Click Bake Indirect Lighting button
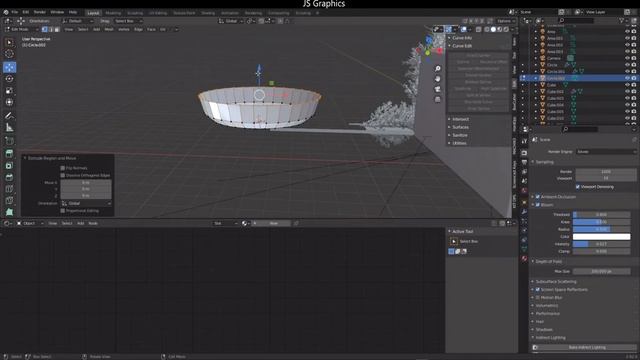 coord(587,347)
